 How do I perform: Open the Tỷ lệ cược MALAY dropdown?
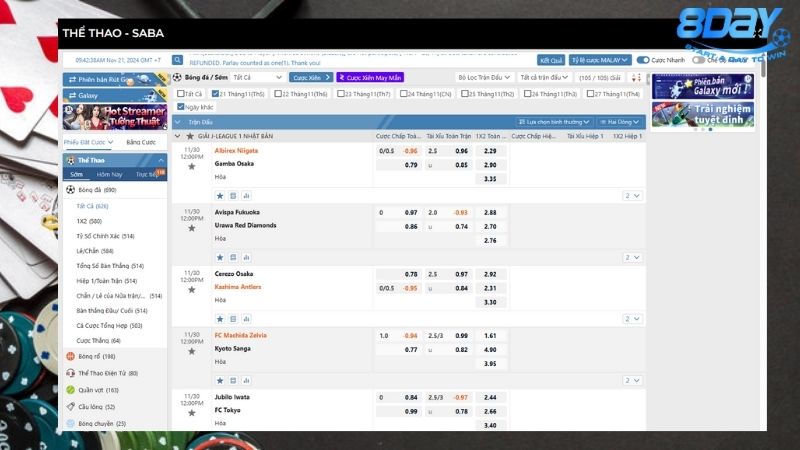[600, 60]
